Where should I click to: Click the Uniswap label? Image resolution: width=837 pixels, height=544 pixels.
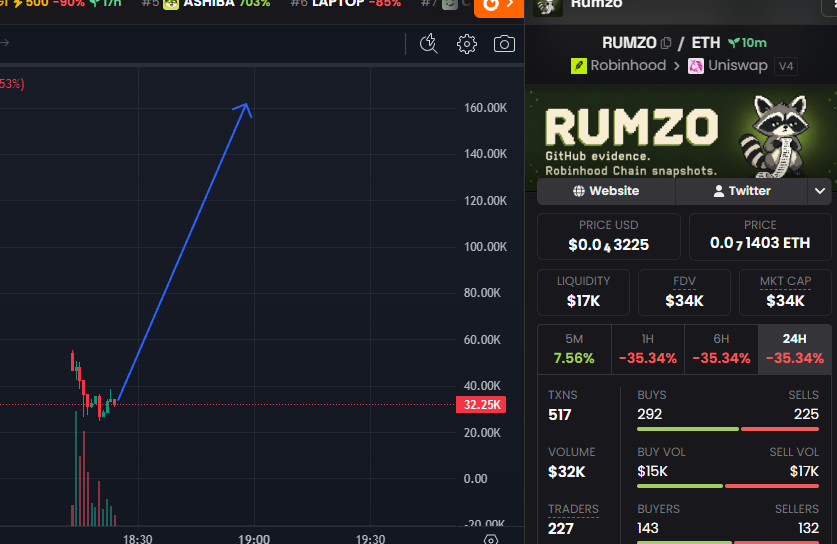pos(738,66)
